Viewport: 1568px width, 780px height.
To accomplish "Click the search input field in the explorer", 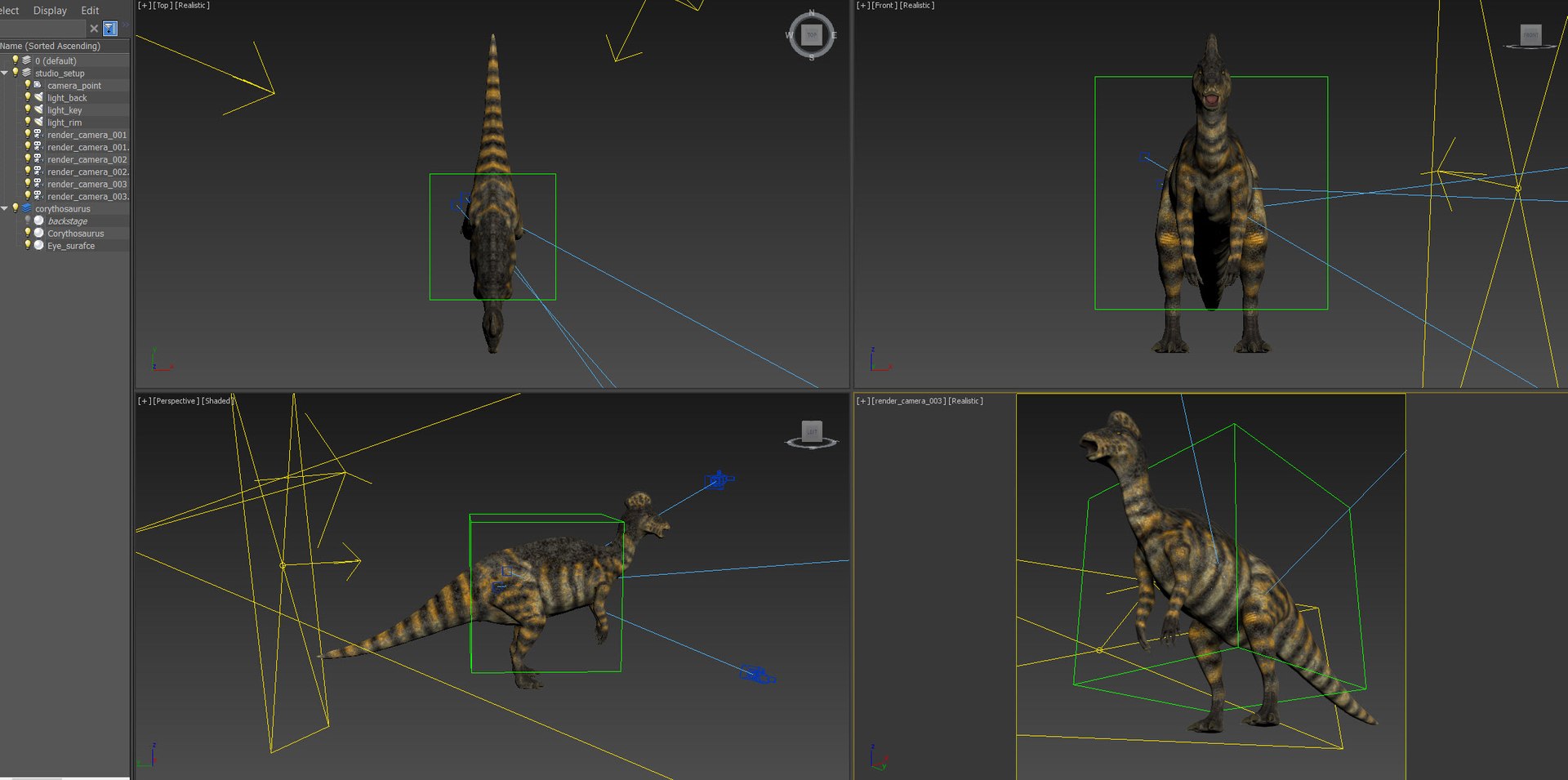I will (x=43, y=29).
